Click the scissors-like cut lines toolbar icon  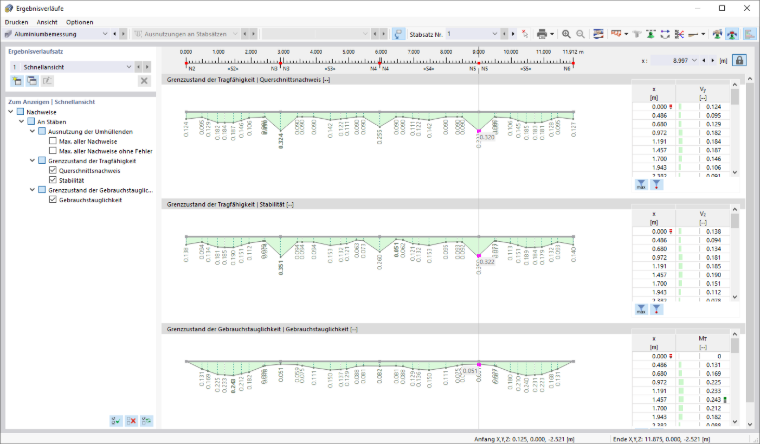(x=679, y=34)
